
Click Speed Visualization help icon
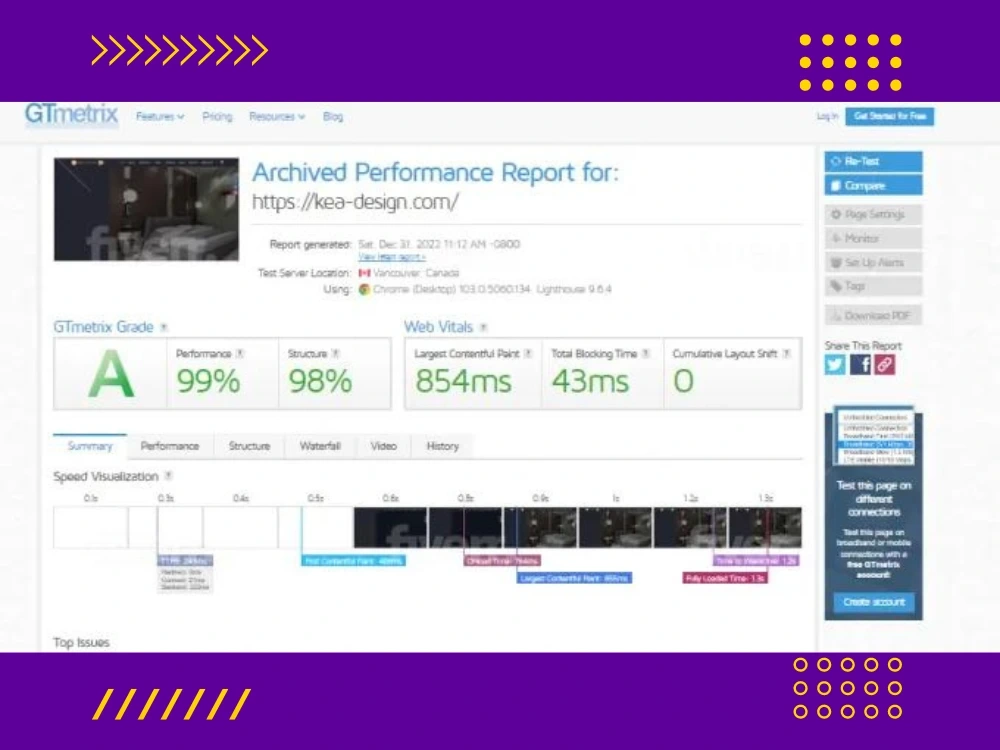(x=168, y=476)
